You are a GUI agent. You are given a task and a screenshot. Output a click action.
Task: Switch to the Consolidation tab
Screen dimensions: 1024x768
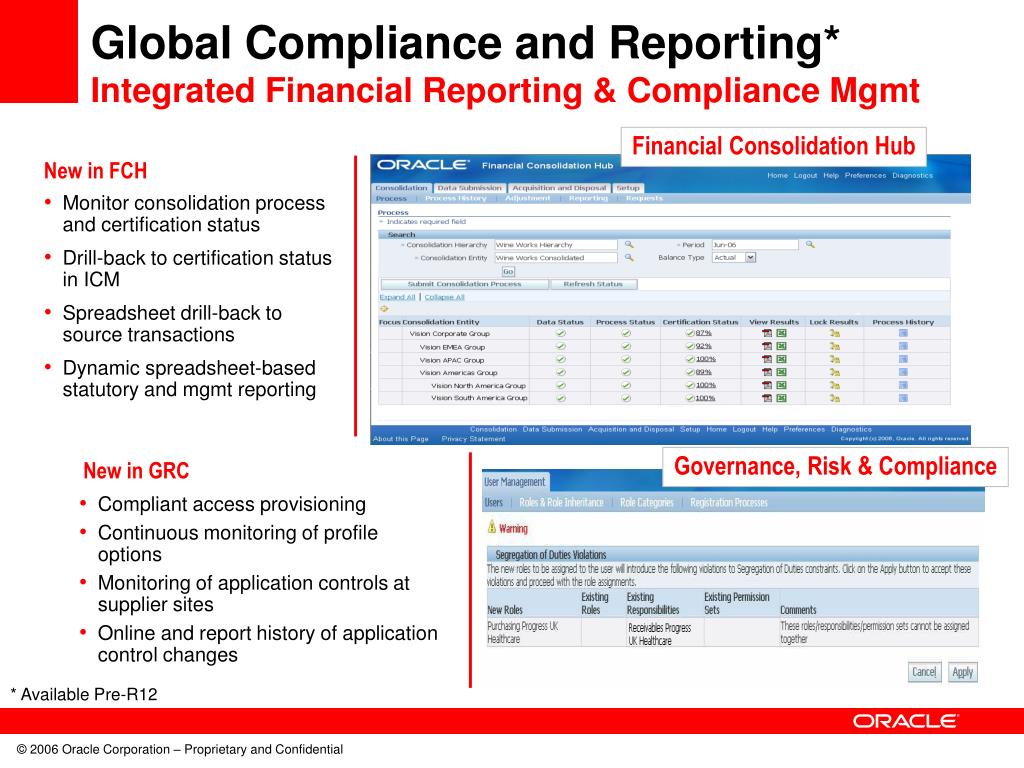point(401,188)
